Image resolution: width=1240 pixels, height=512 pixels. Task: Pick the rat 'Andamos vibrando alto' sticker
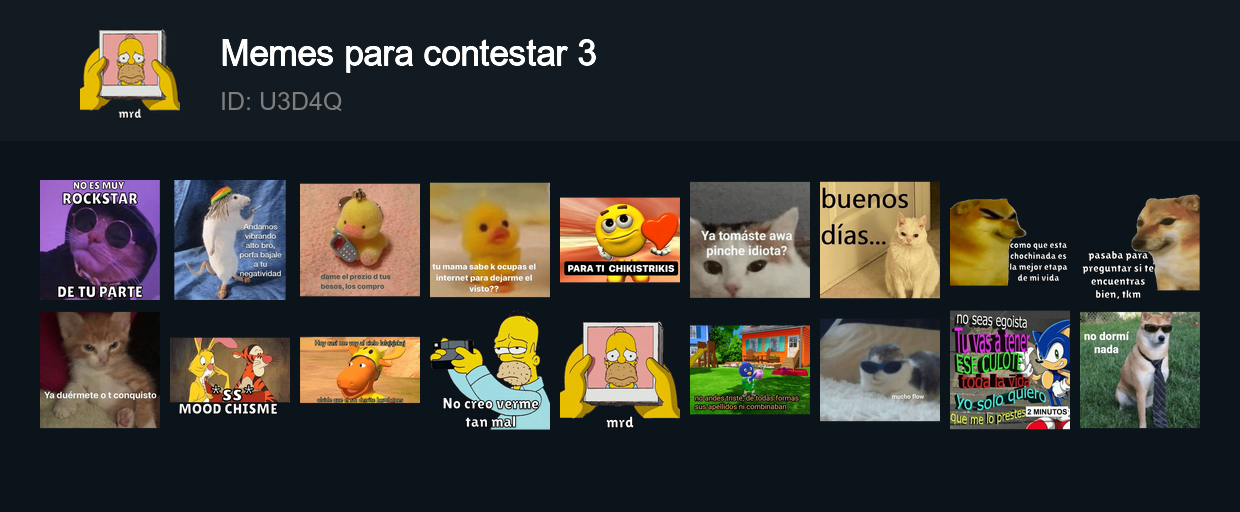[230, 240]
